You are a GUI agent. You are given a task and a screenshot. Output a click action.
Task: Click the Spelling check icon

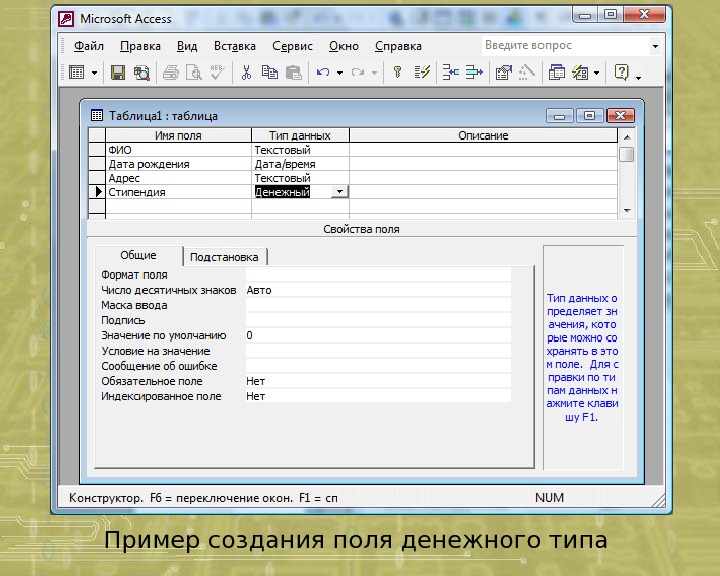click(x=217, y=73)
